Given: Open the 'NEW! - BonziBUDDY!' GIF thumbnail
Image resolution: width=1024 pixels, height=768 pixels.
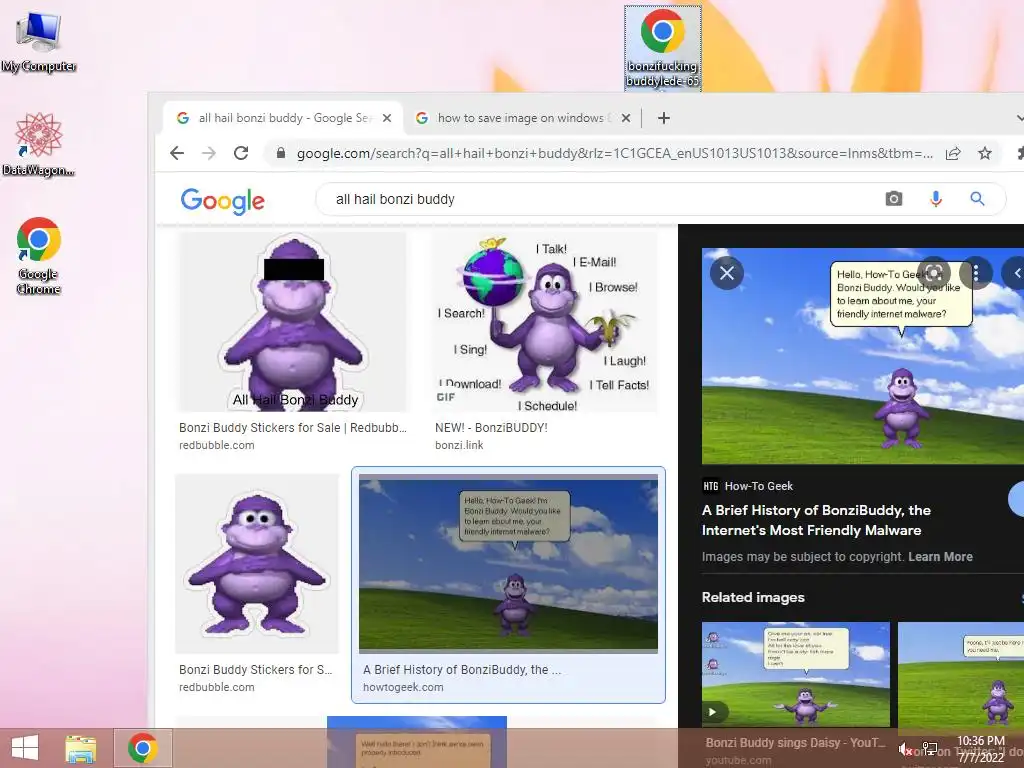Looking at the screenshot, I should 545,322.
